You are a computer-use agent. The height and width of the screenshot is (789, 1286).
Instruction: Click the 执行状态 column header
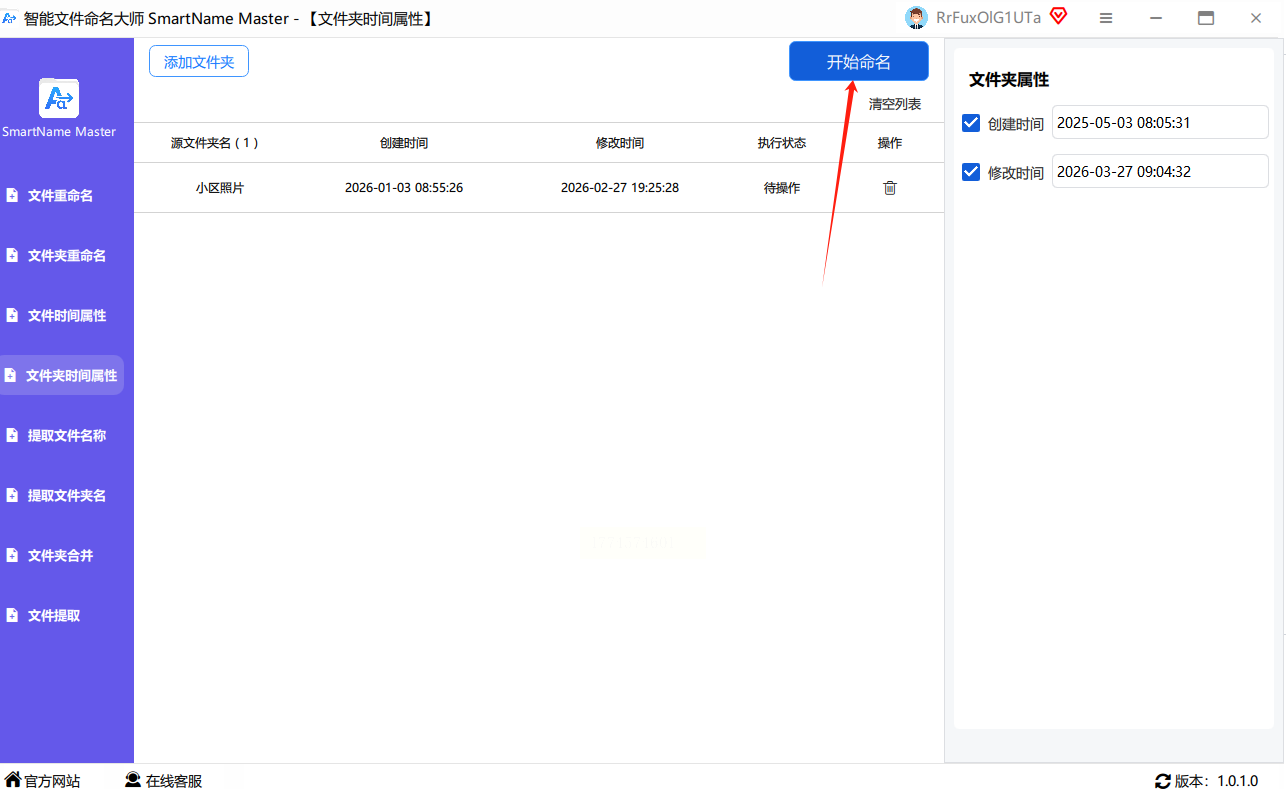click(x=782, y=143)
